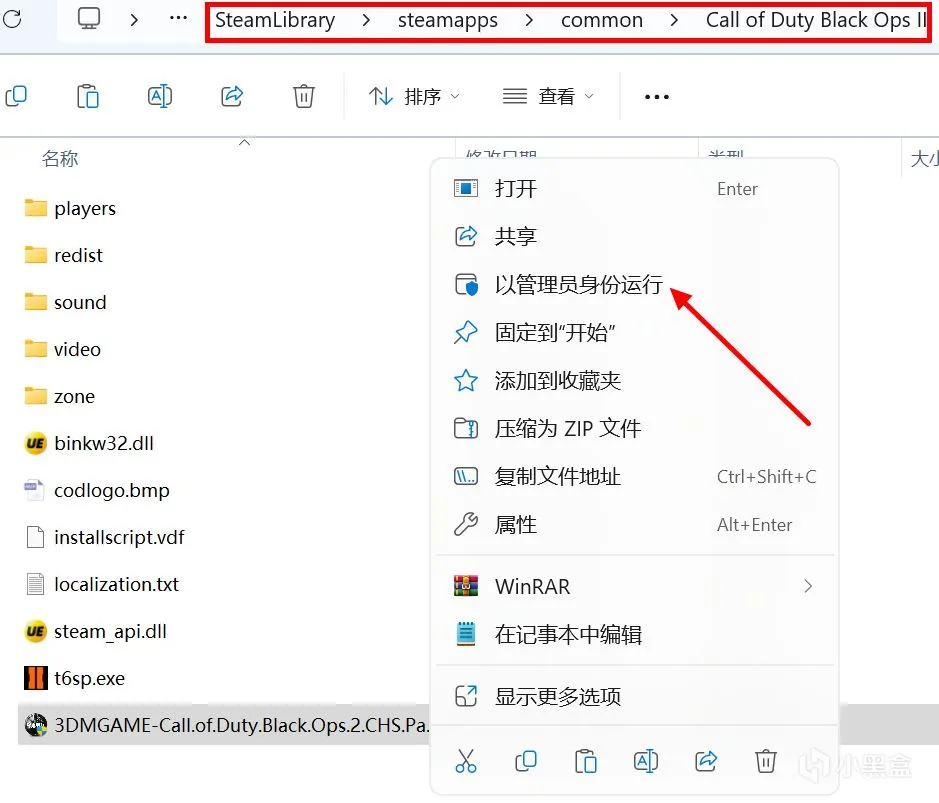Click the context menu Delete trash icon
This screenshot has height=803, width=939.
pyautogui.click(x=766, y=761)
